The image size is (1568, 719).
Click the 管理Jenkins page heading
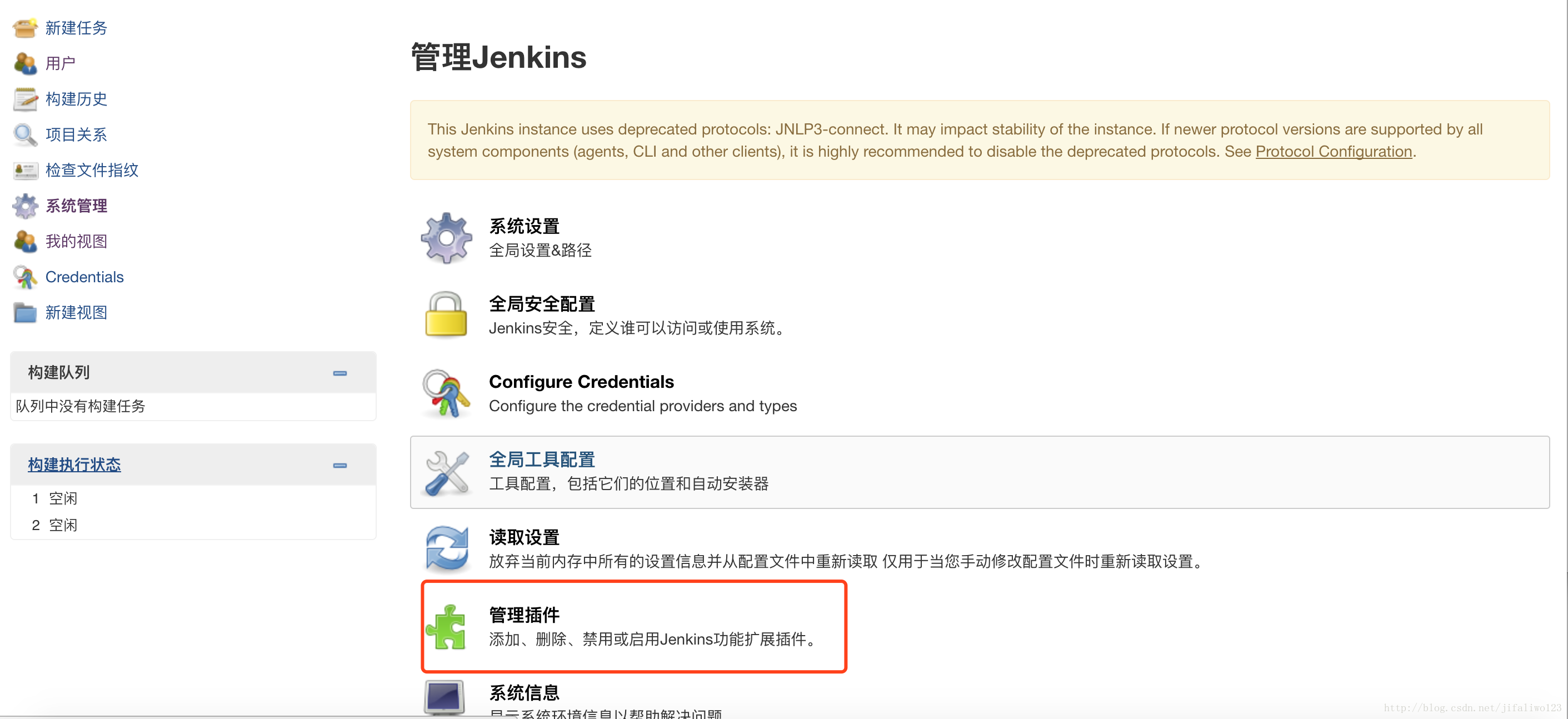tap(498, 57)
